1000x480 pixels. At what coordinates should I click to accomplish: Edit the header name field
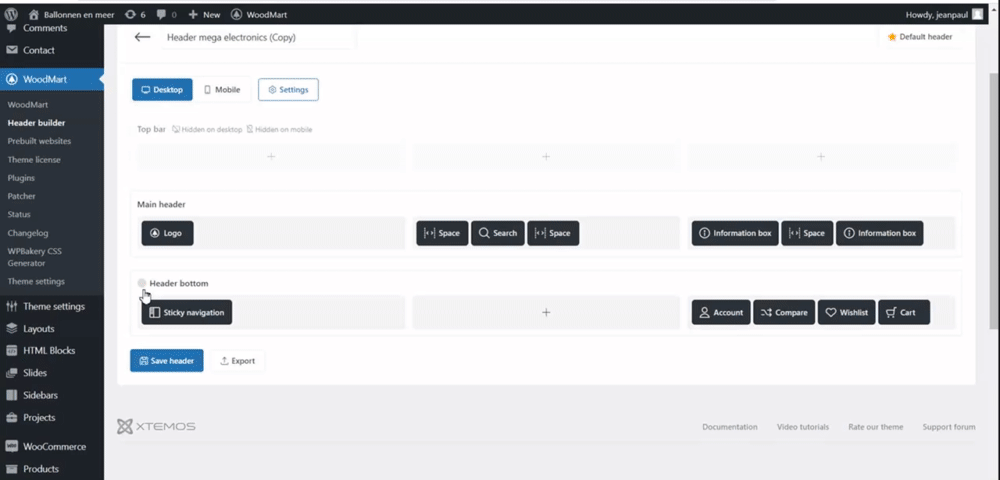click(x=258, y=38)
